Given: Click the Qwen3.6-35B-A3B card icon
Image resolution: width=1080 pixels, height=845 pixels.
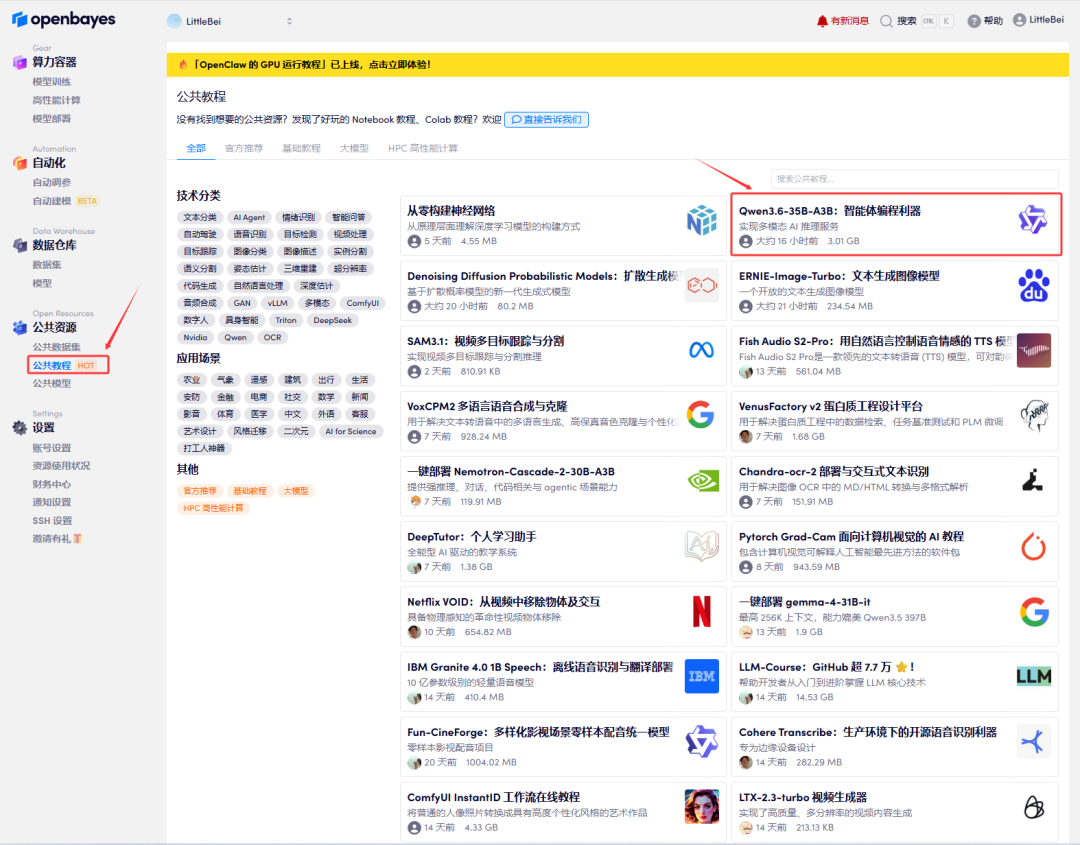Looking at the screenshot, I should pyautogui.click(x=1033, y=220).
